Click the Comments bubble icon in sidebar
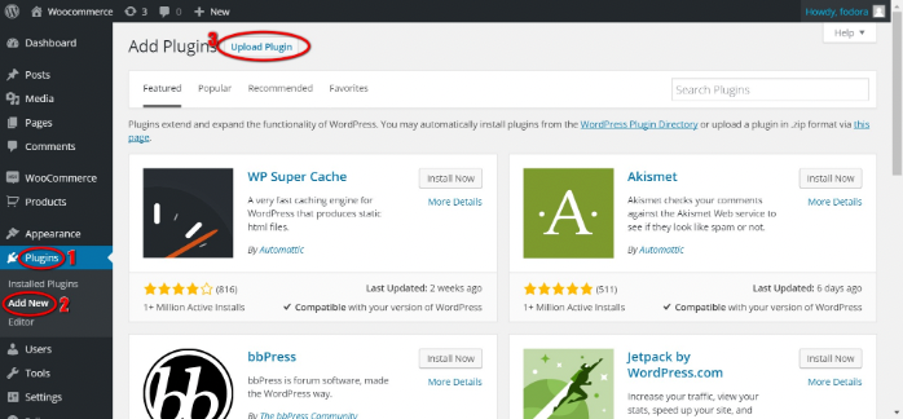 tap(13, 147)
